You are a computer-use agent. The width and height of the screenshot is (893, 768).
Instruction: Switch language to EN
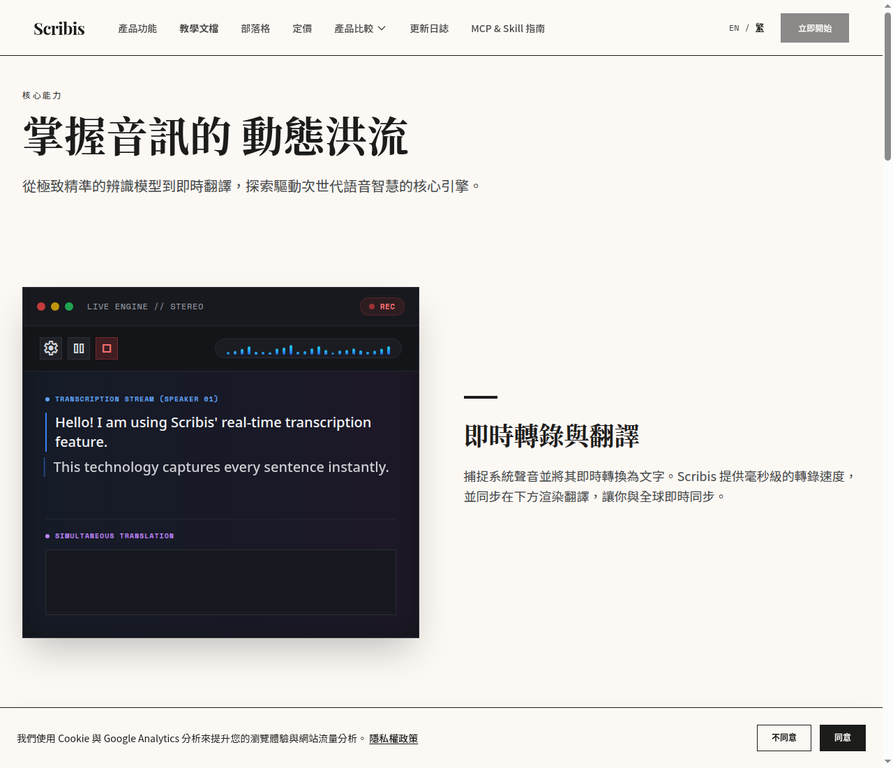click(734, 28)
